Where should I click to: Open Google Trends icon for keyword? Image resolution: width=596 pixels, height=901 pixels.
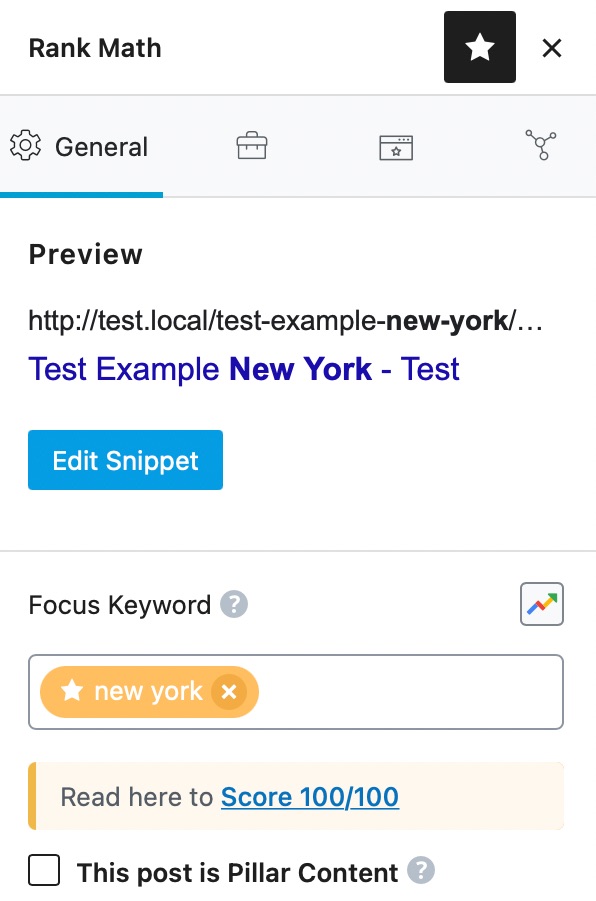tap(541, 604)
